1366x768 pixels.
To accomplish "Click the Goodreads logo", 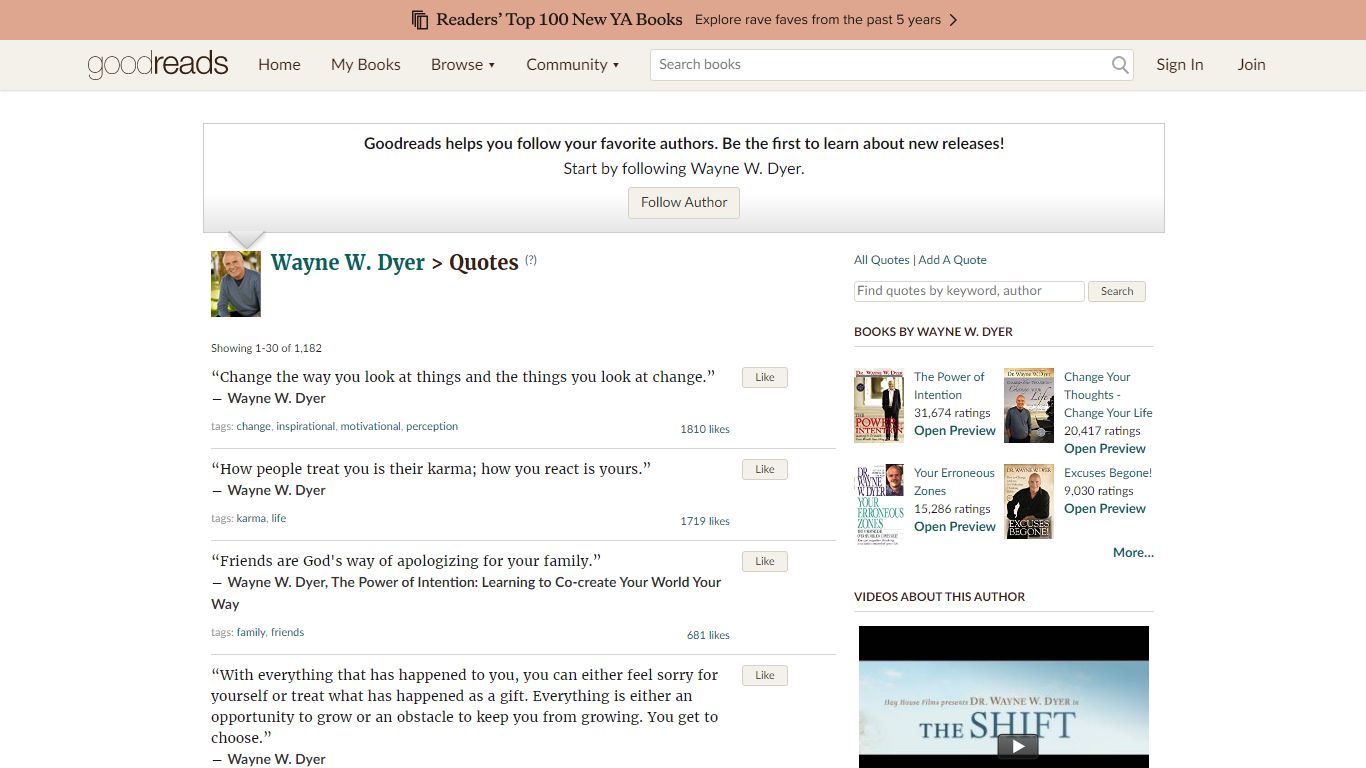I will pos(158,65).
